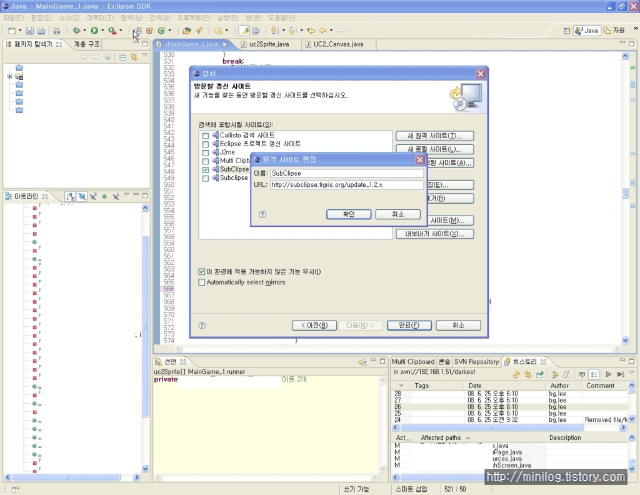Click the Debug bug icon in toolbar
The height and width of the screenshot is (495, 640).
76,31
